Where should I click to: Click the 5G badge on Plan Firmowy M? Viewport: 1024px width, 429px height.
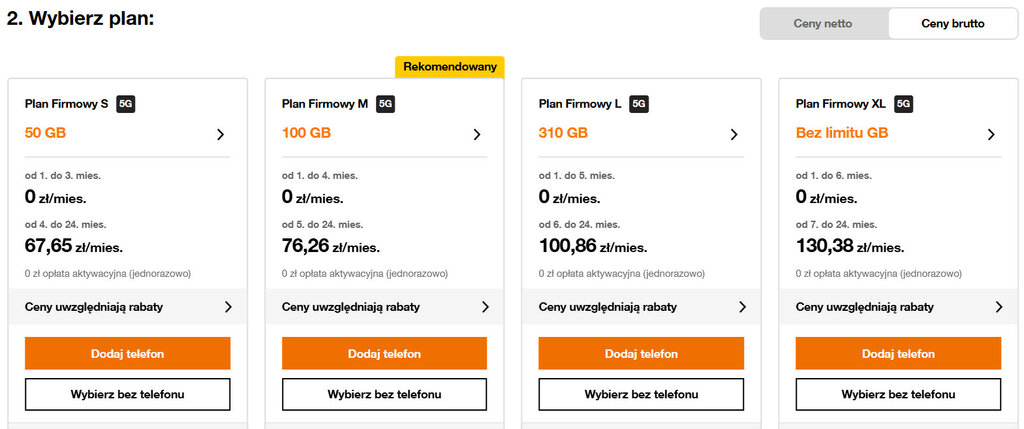[x=385, y=103]
